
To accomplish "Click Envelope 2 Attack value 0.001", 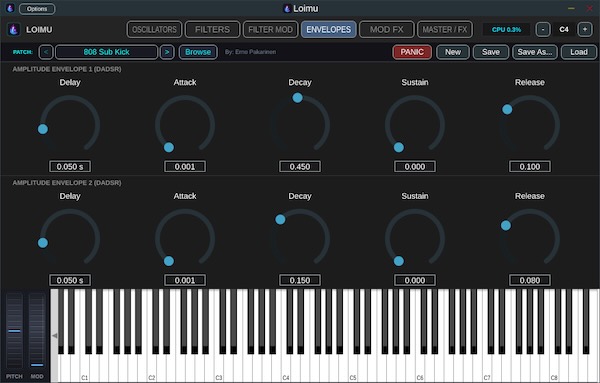I will tap(185, 280).
